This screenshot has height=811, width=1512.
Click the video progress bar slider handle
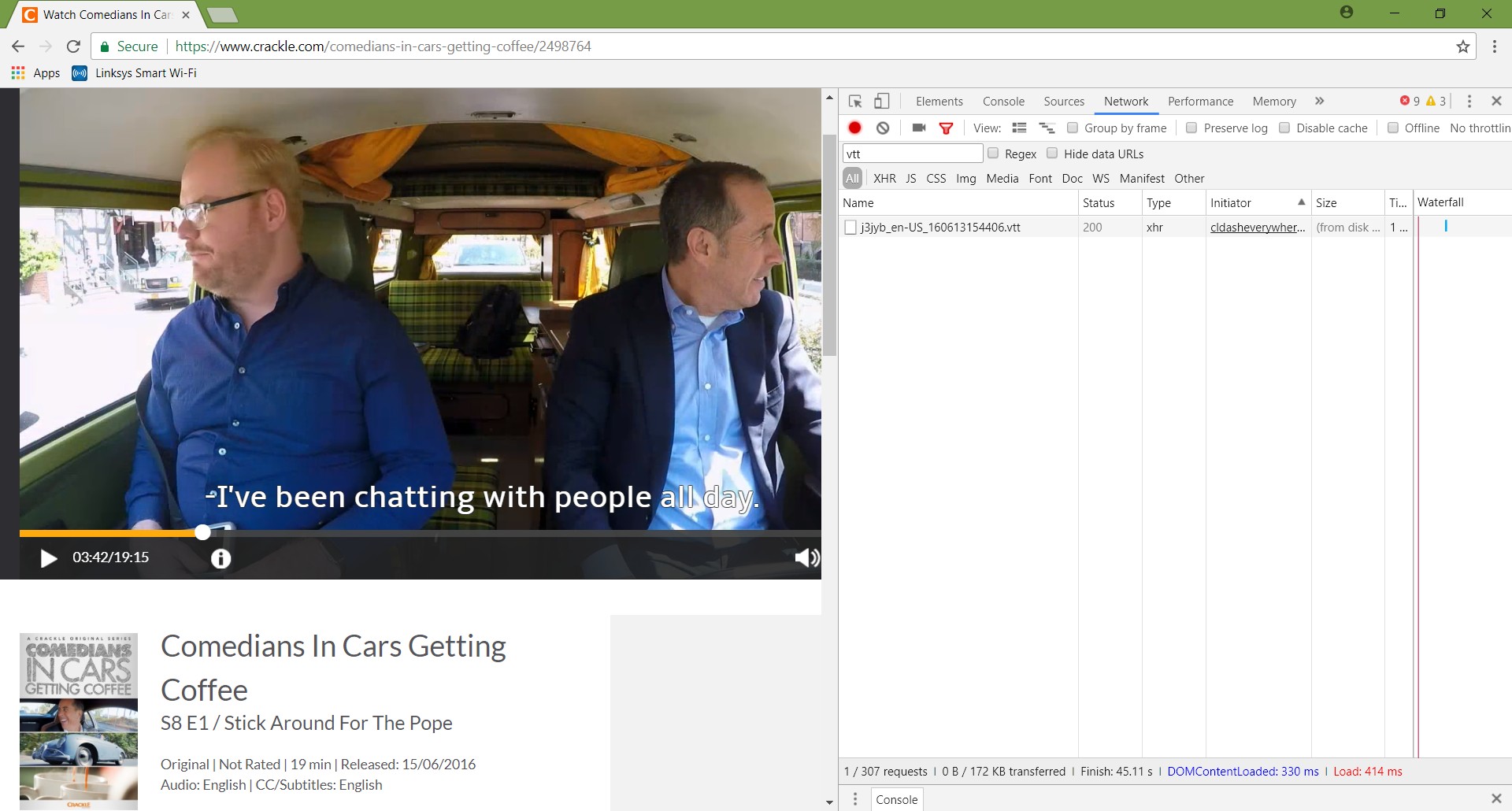click(202, 532)
